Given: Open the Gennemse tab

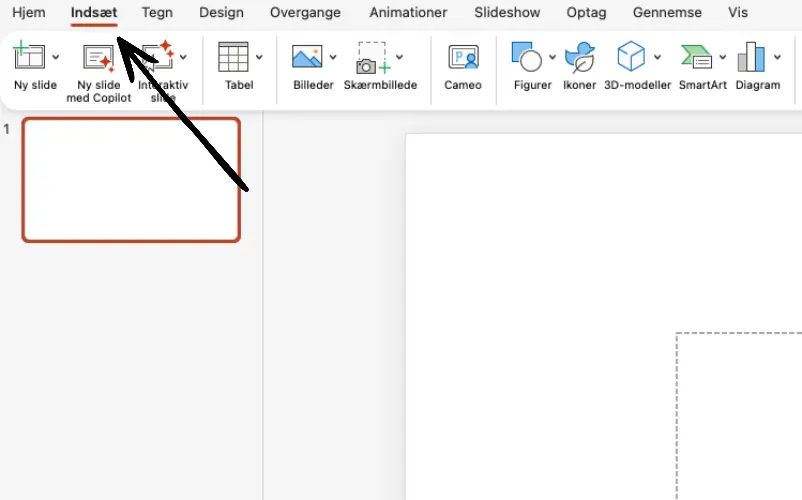Looking at the screenshot, I should (667, 12).
